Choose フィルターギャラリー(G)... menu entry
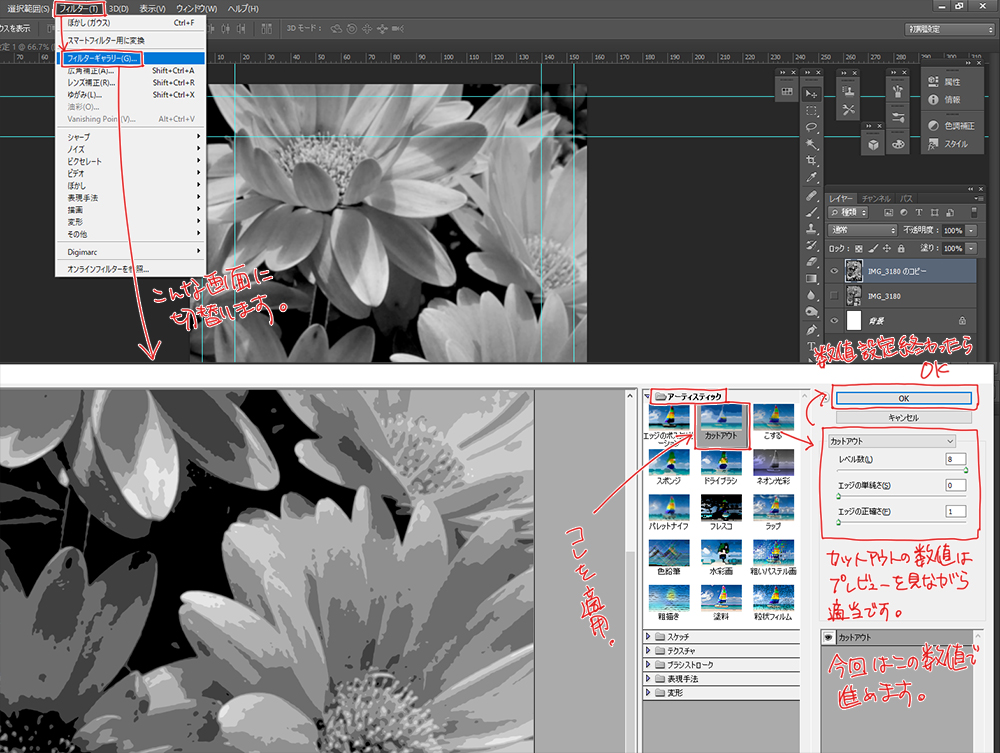The height and width of the screenshot is (753, 1000). tap(131, 58)
